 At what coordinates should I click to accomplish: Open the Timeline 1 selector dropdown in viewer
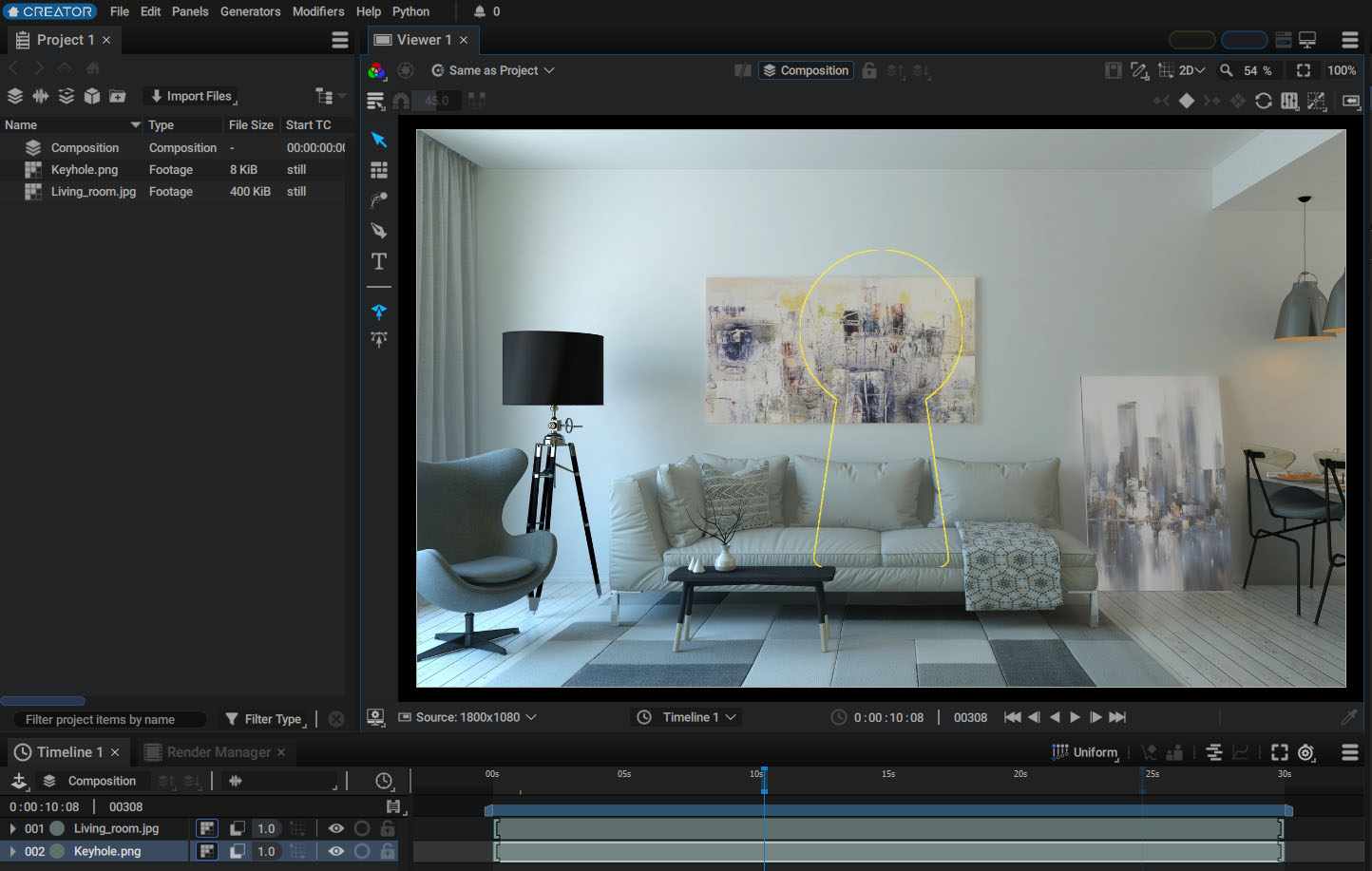686,717
